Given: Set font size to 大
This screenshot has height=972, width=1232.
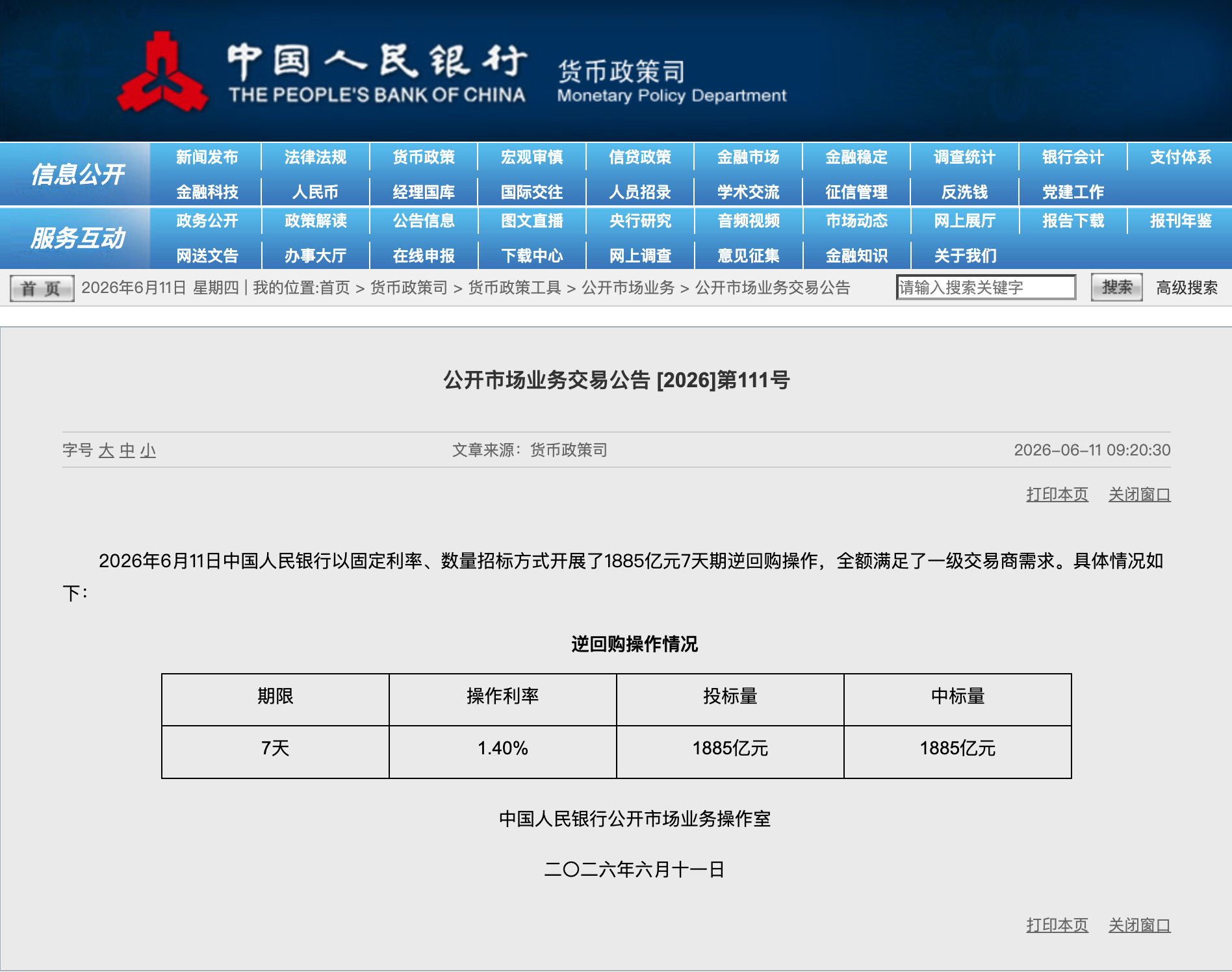Looking at the screenshot, I should [x=106, y=450].
